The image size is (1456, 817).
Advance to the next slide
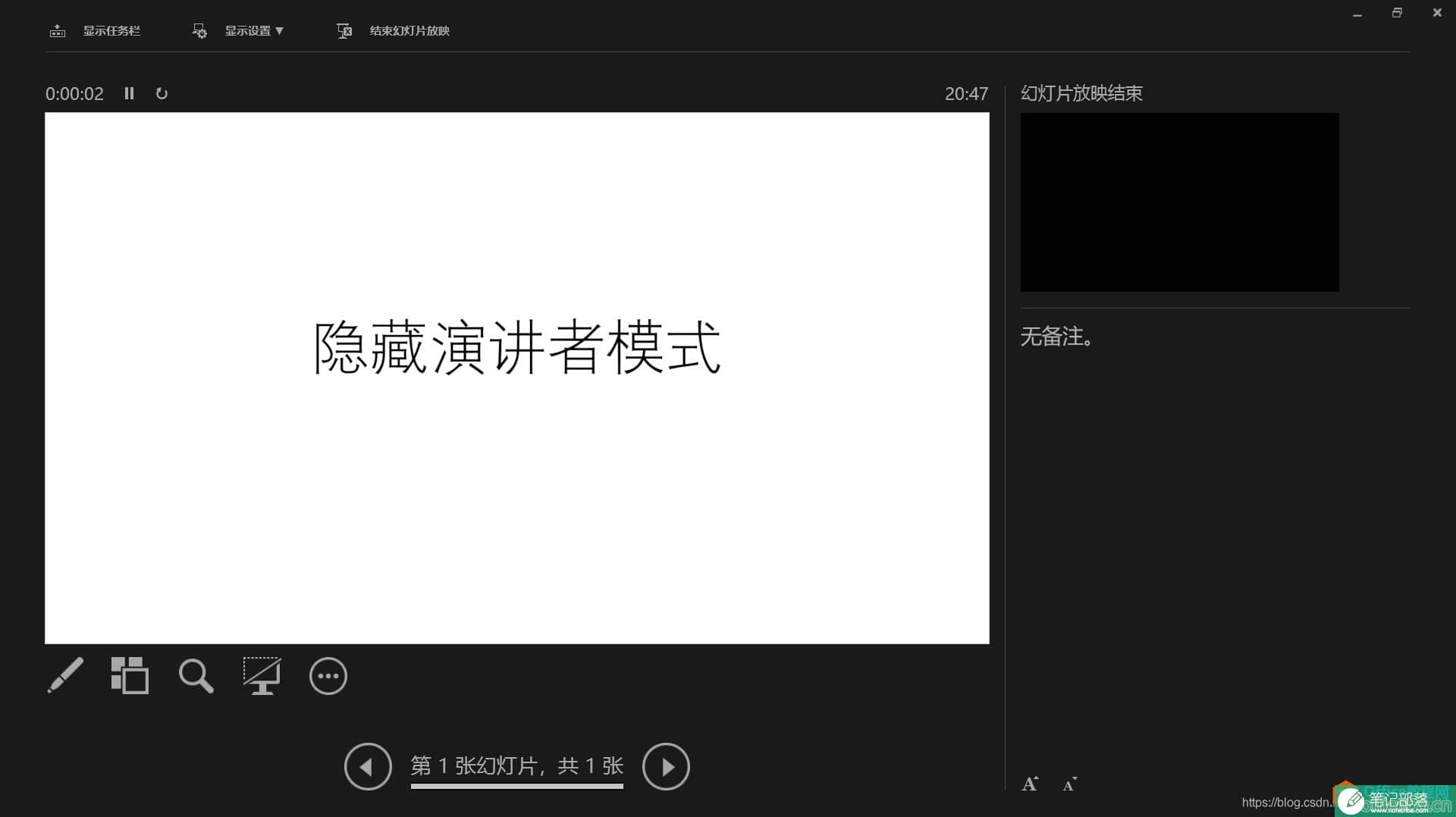click(666, 766)
